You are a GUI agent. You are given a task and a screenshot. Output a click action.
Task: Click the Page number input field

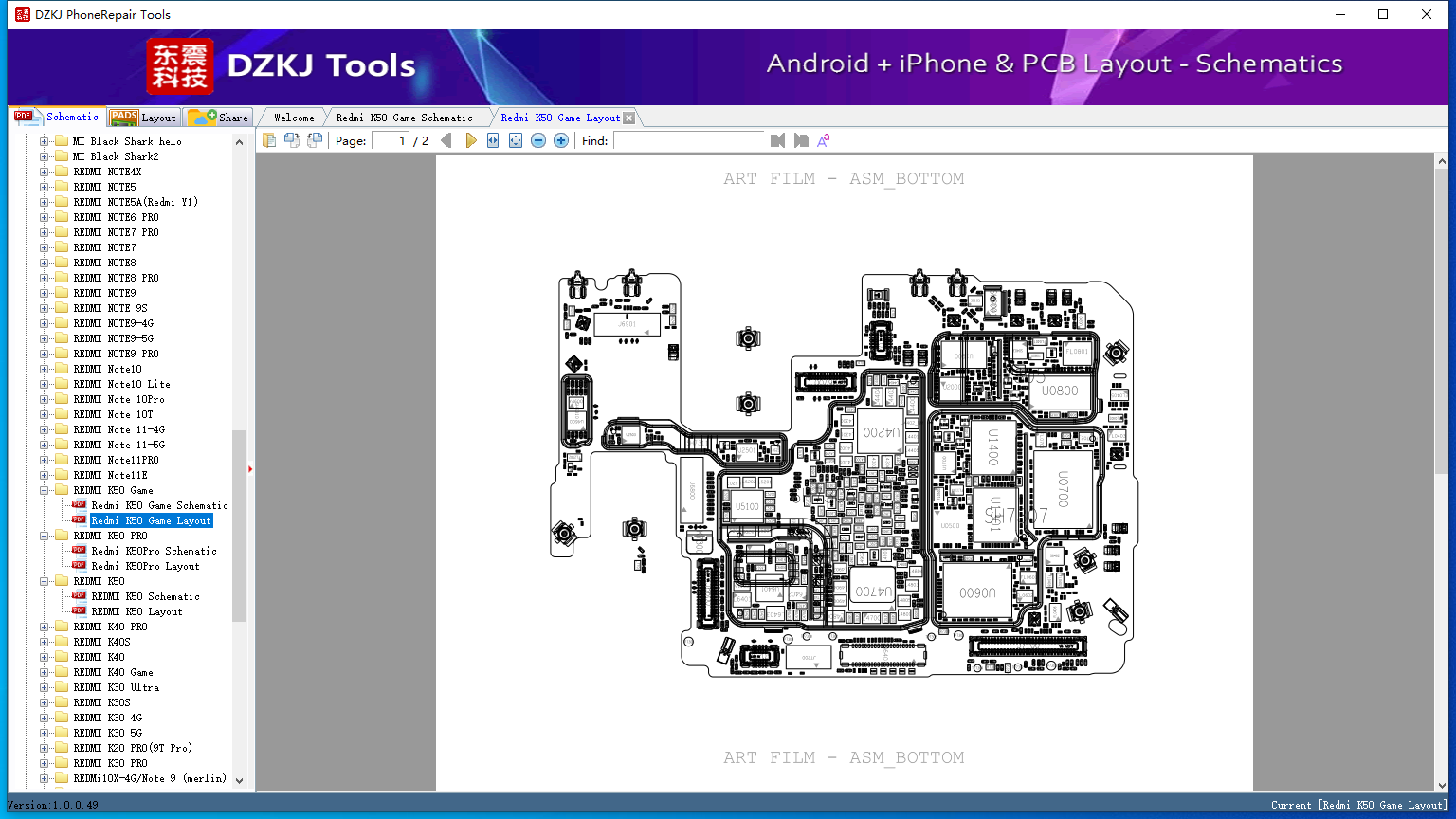click(390, 141)
